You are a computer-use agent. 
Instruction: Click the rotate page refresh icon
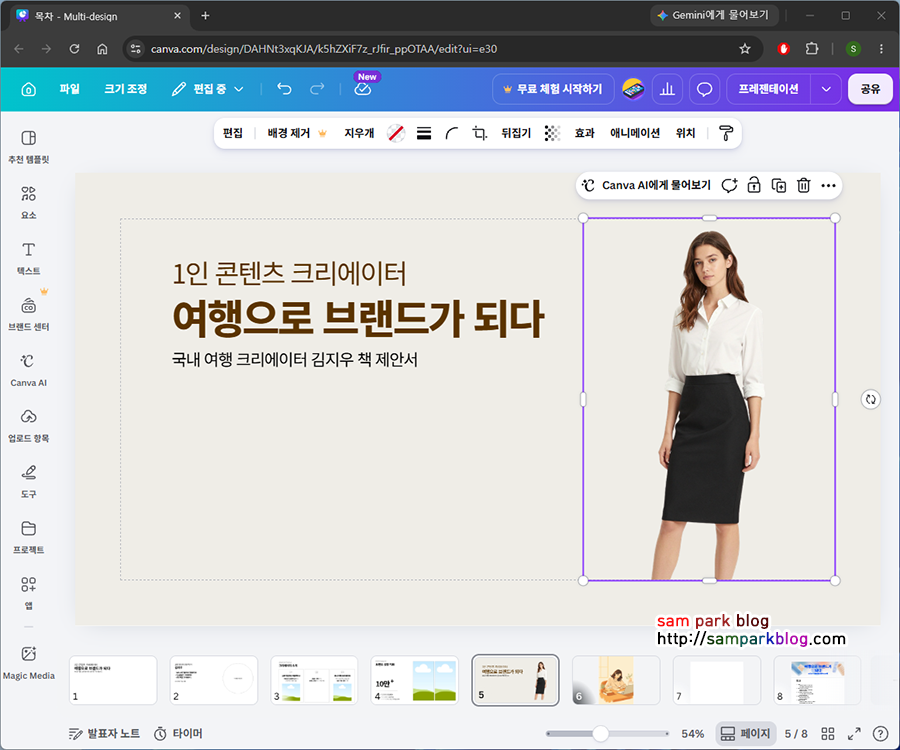[x=871, y=399]
